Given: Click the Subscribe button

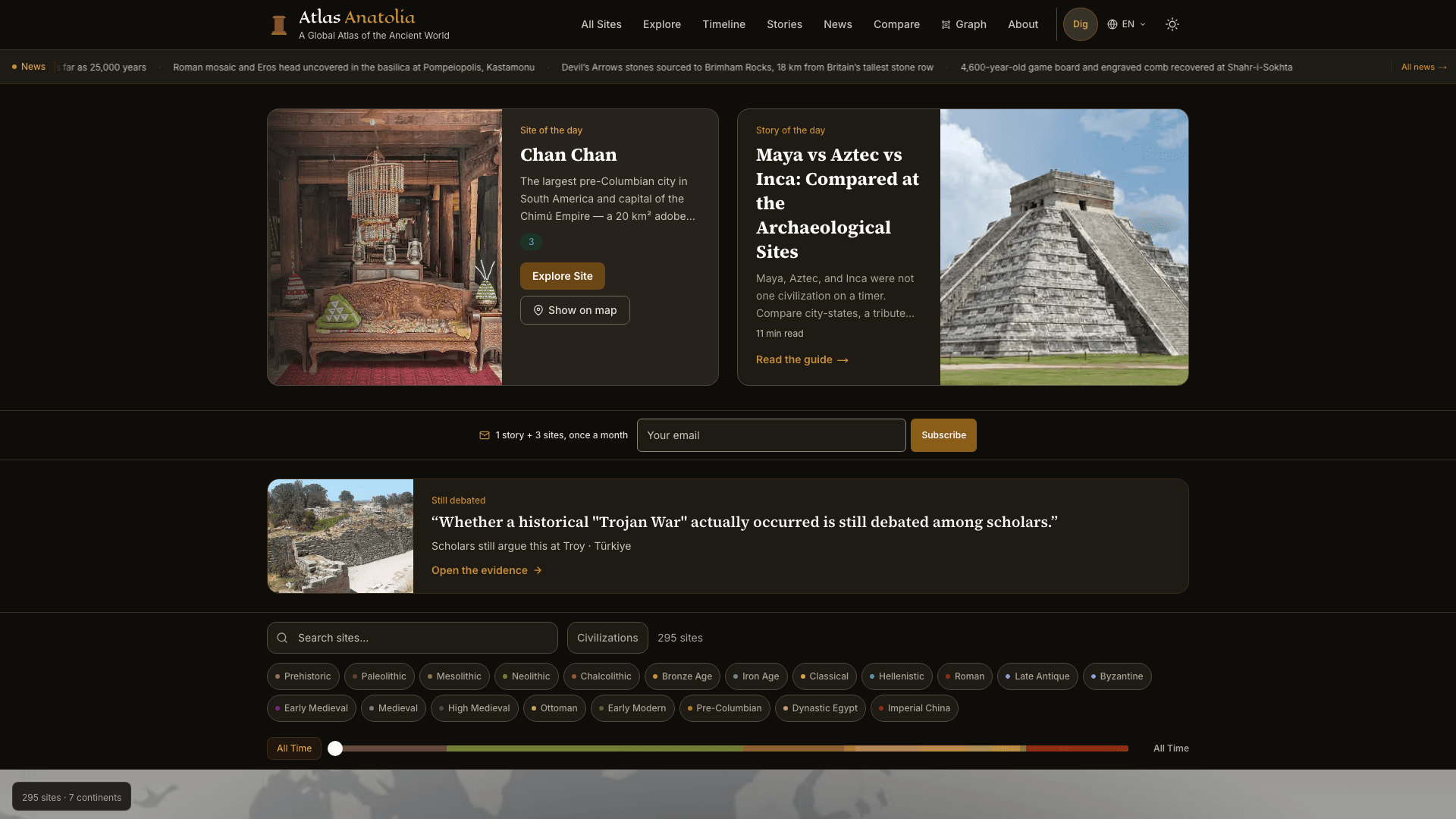Looking at the screenshot, I should pyautogui.click(x=943, y=435).
